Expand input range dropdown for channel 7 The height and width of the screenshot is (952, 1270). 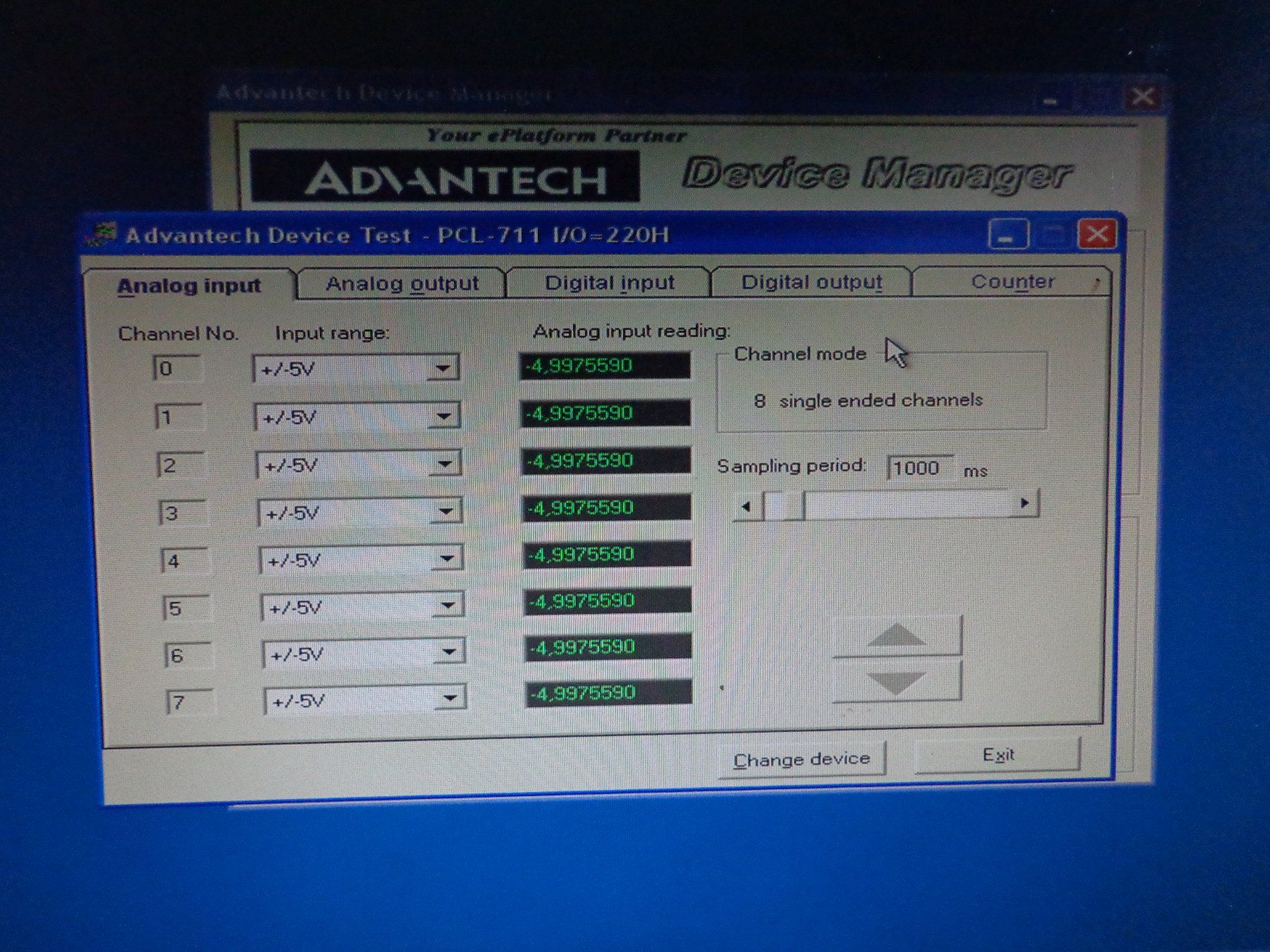pos(450,699)
